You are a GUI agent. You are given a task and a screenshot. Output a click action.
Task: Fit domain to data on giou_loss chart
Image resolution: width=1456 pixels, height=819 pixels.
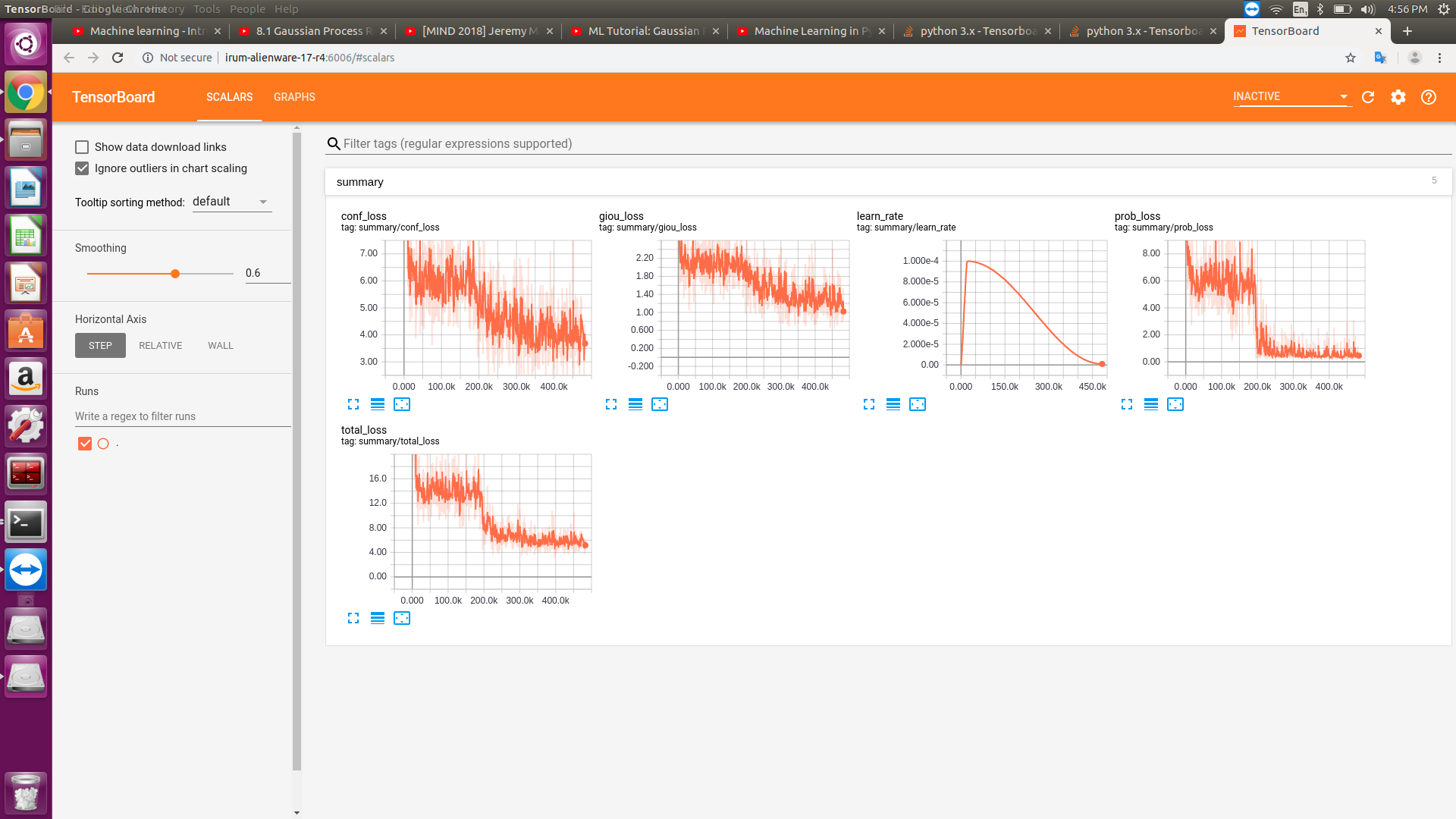click(660, 404)
